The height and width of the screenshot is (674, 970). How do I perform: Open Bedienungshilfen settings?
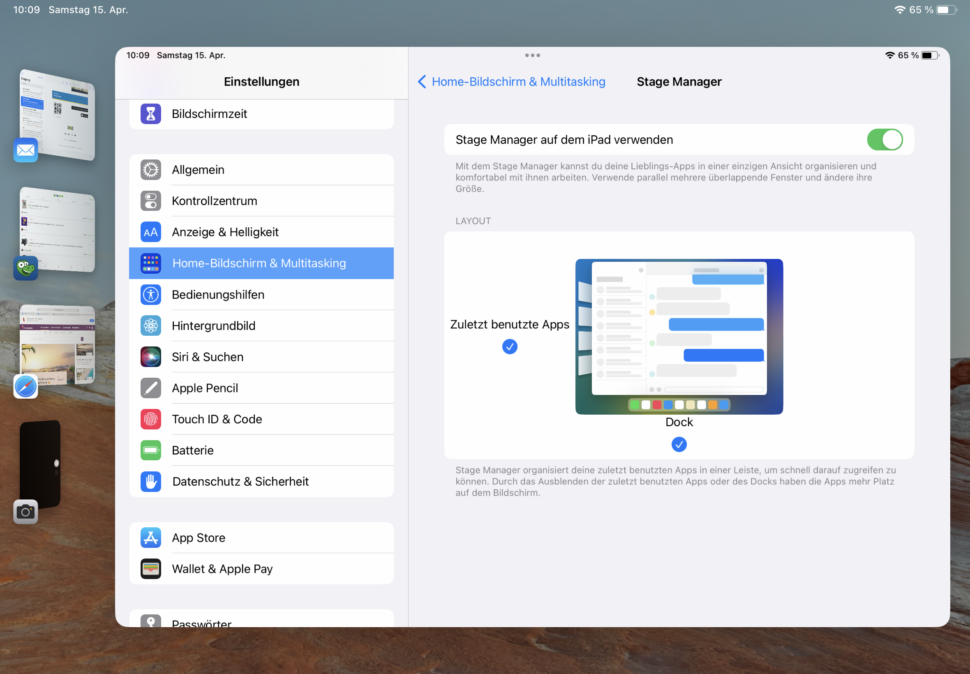tap(261, 294)
